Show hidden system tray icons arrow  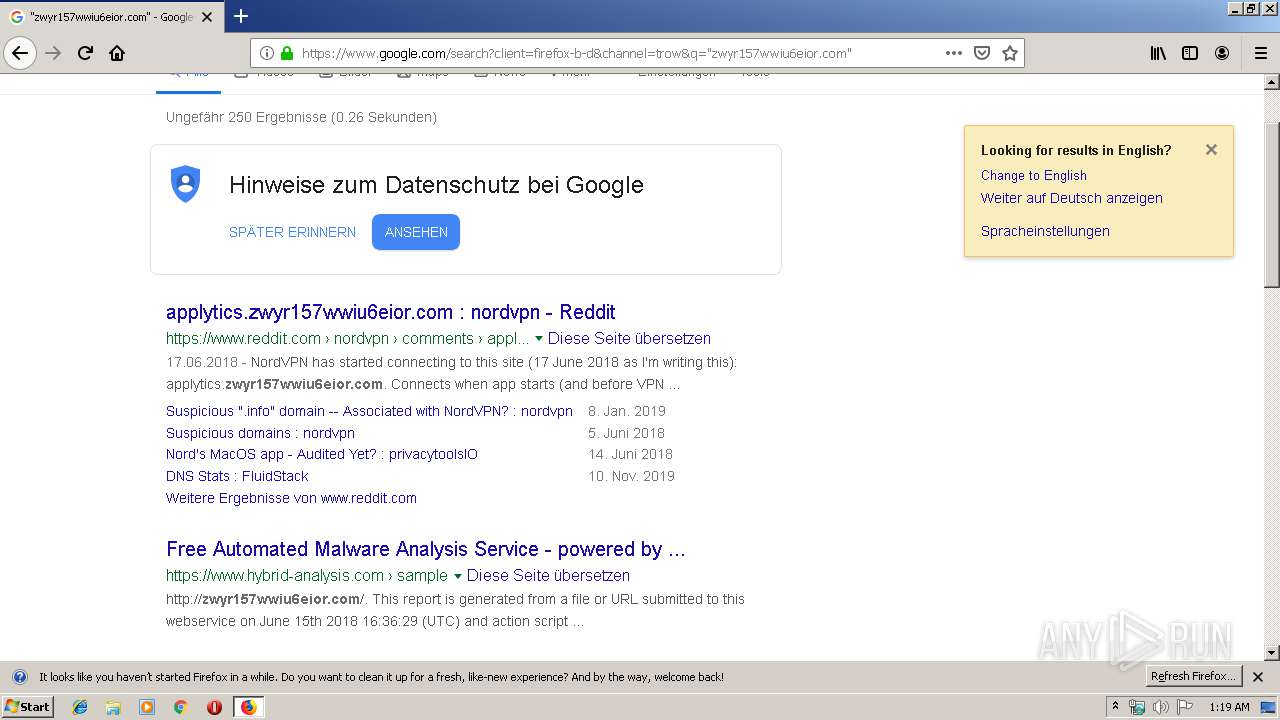coord(1116,707)
